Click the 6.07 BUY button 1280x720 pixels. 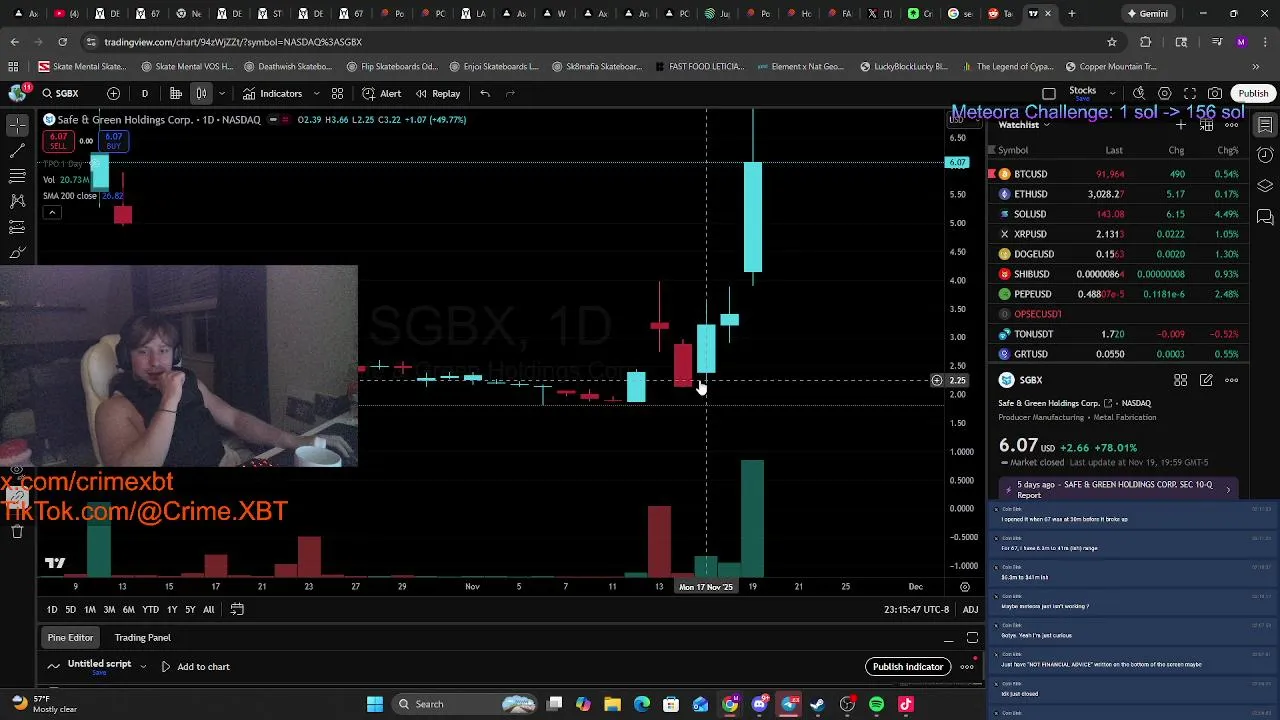(x=113, y=141)
